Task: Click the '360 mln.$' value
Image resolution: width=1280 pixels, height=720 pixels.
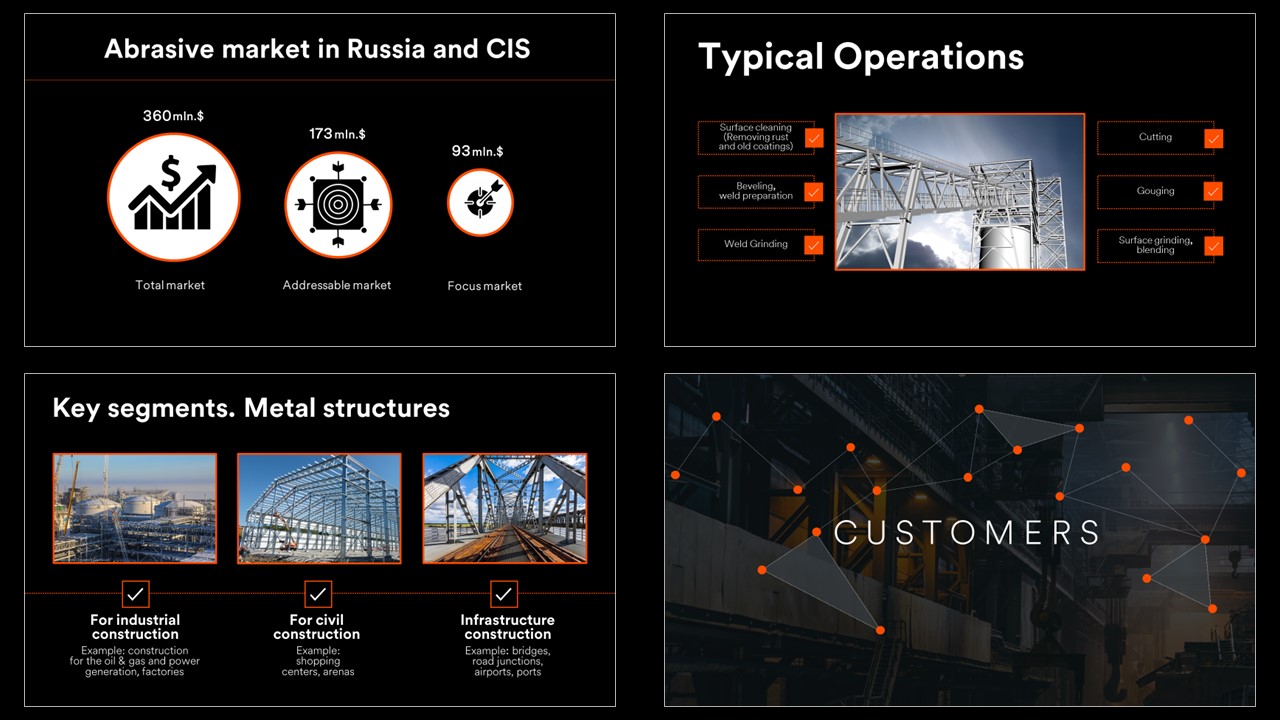Action: [x=173, y=116]
